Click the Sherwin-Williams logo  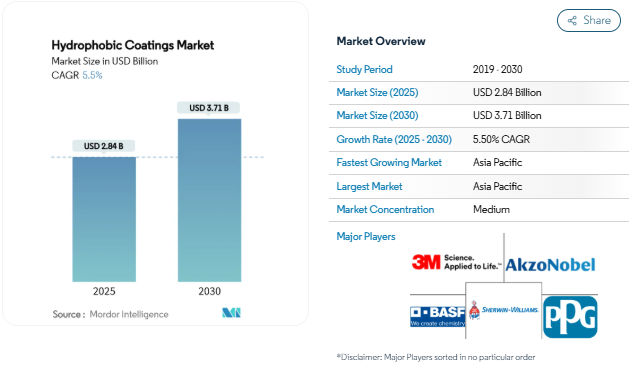[503, 310]
